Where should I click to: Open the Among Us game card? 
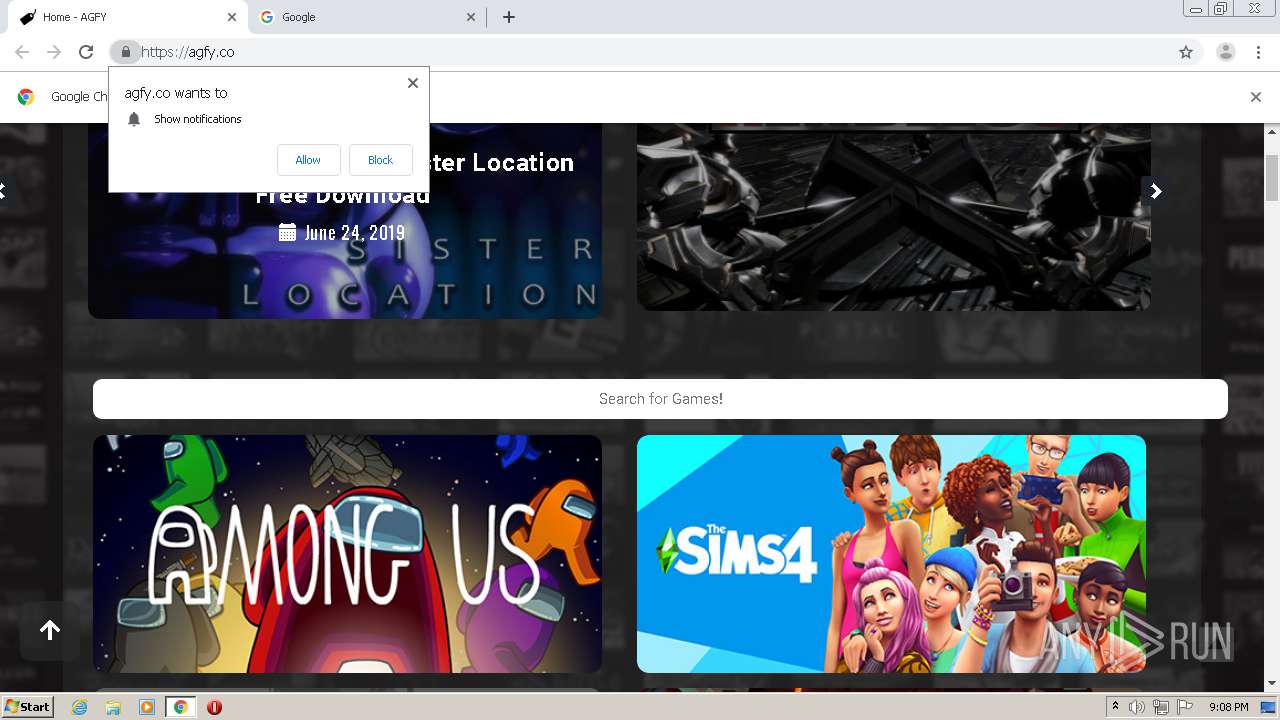pyautogui.click(x=347, y=554)
